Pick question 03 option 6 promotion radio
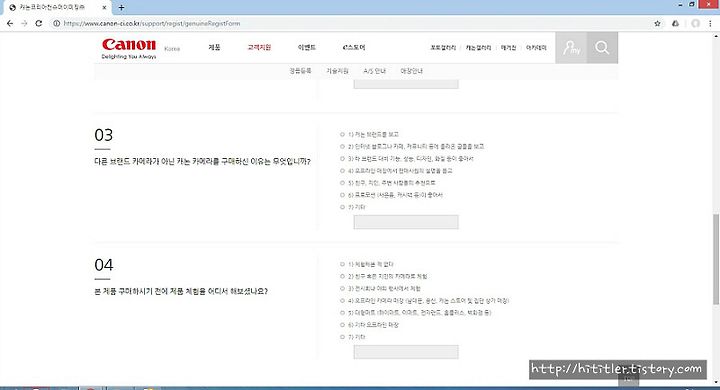Viewport: 720px width, 390px height. (342, 195)
